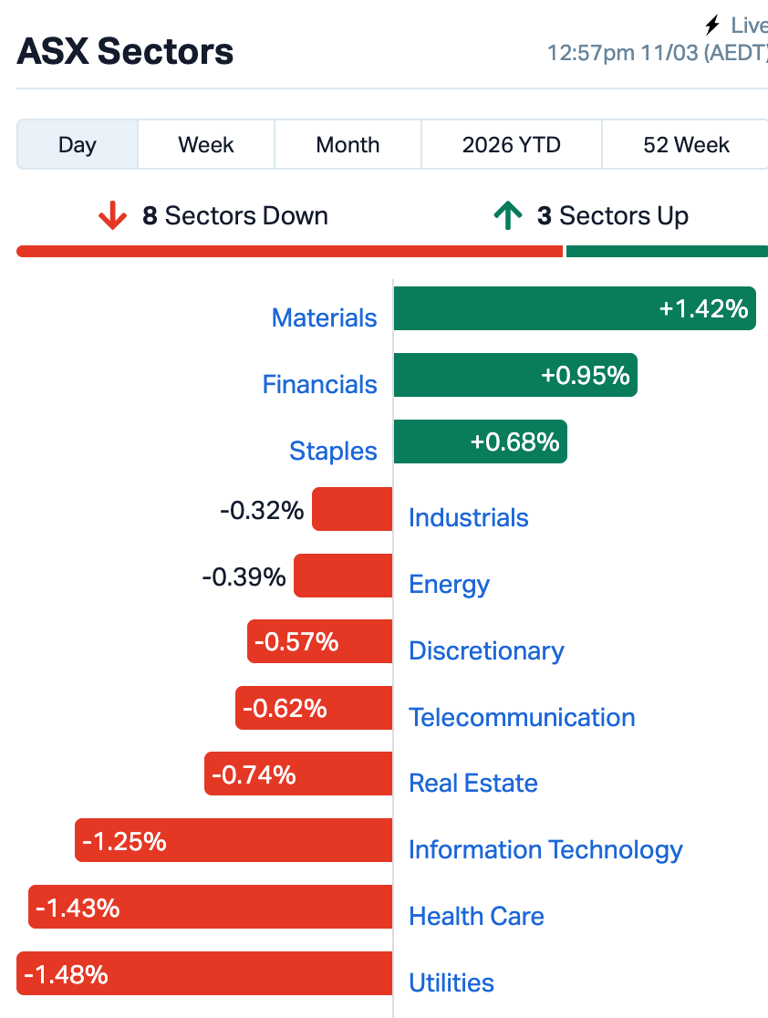
Task: Switch to the Month tab
Action: (x=347, y=144)
